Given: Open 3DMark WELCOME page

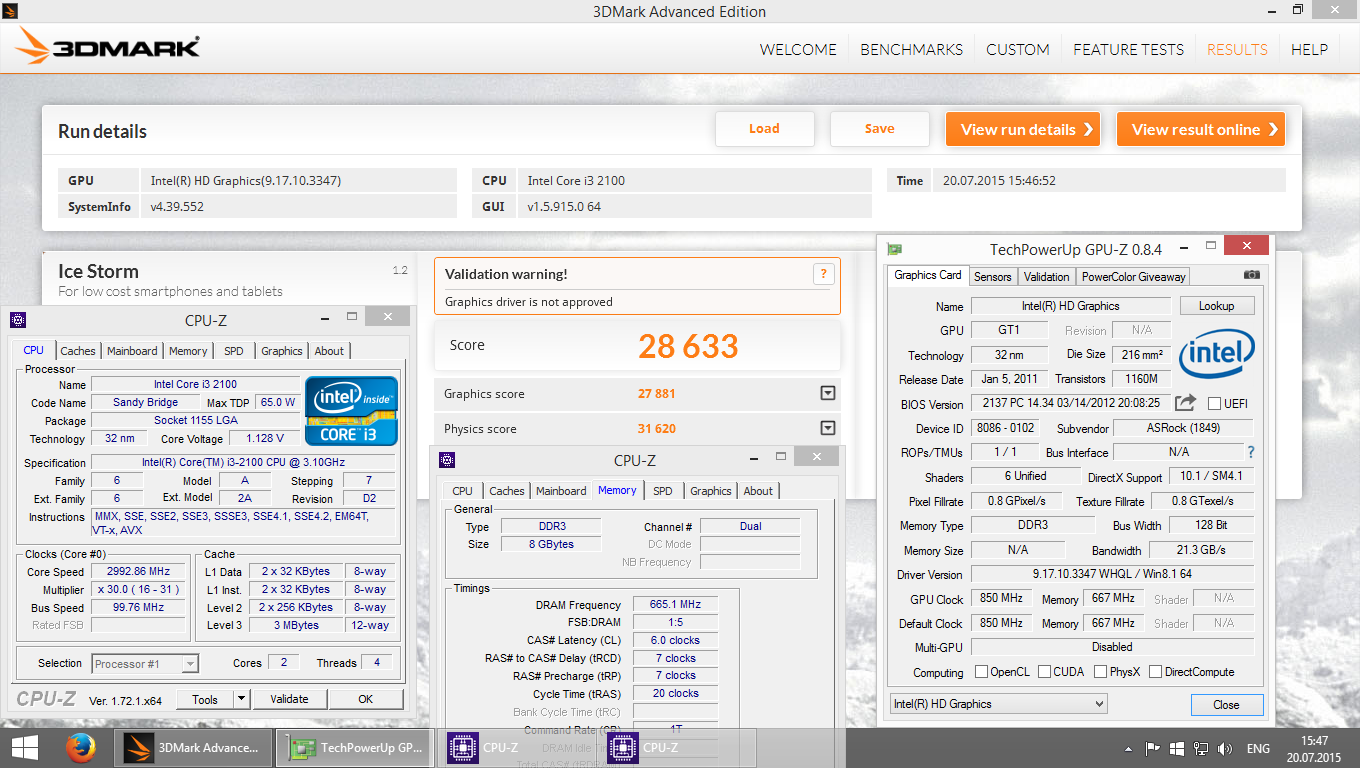Looking at the screenshot, I should pyautogui.click(x=798, y=49).
